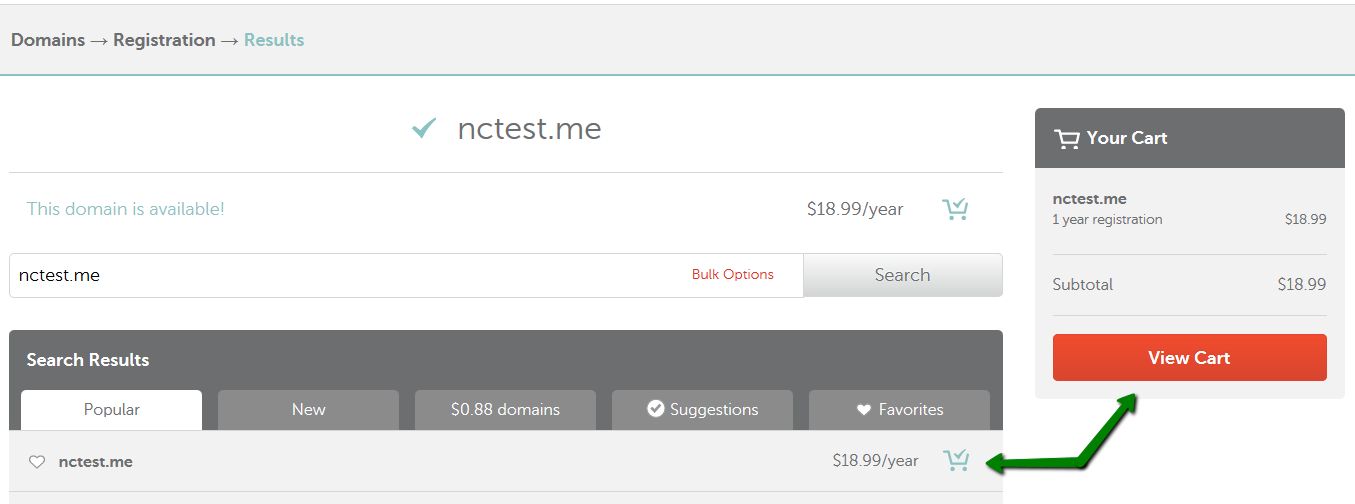Viewport: 1355px width, 504px height.
Task: Open the $0.88 domains tab
Action: tap(505, 410)
